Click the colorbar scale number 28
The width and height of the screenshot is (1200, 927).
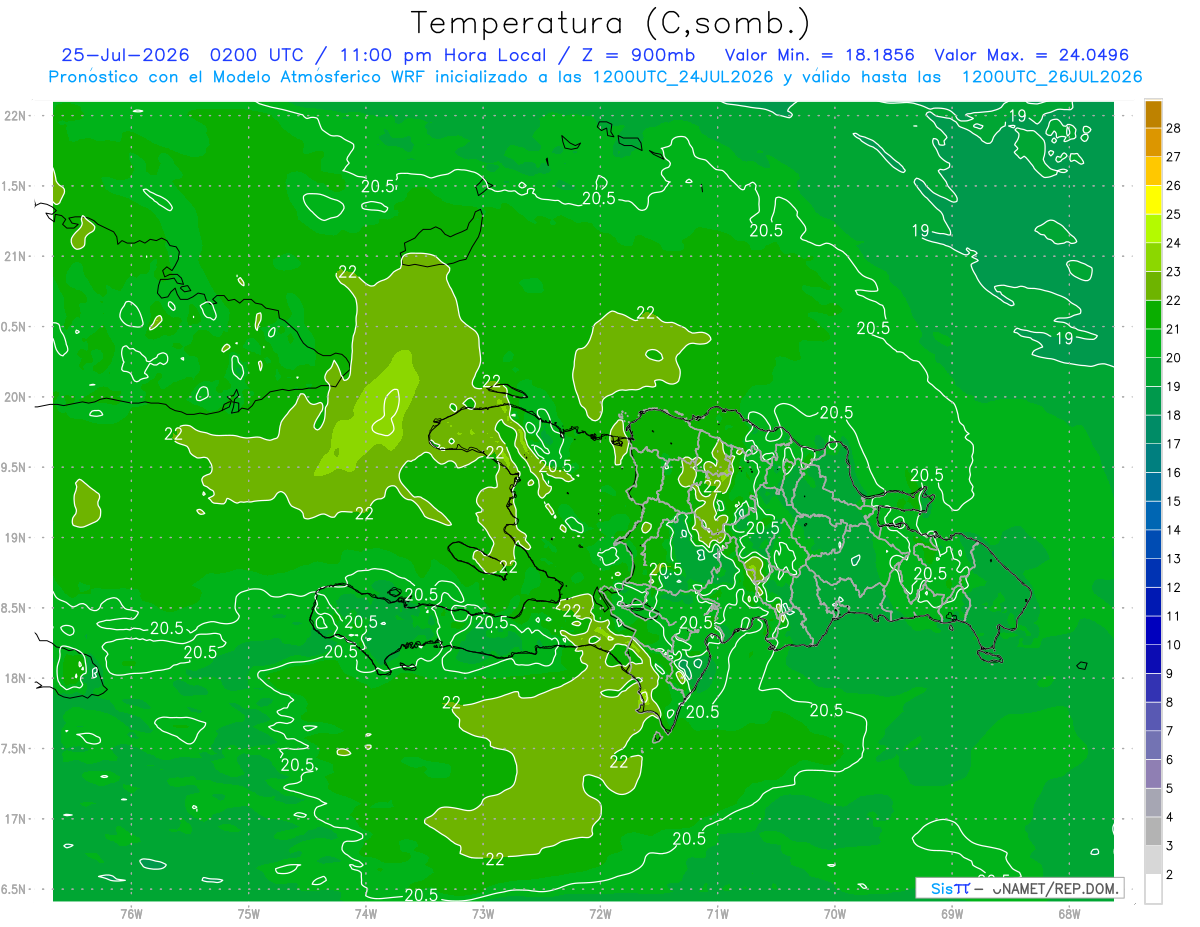pos(1174,128)
